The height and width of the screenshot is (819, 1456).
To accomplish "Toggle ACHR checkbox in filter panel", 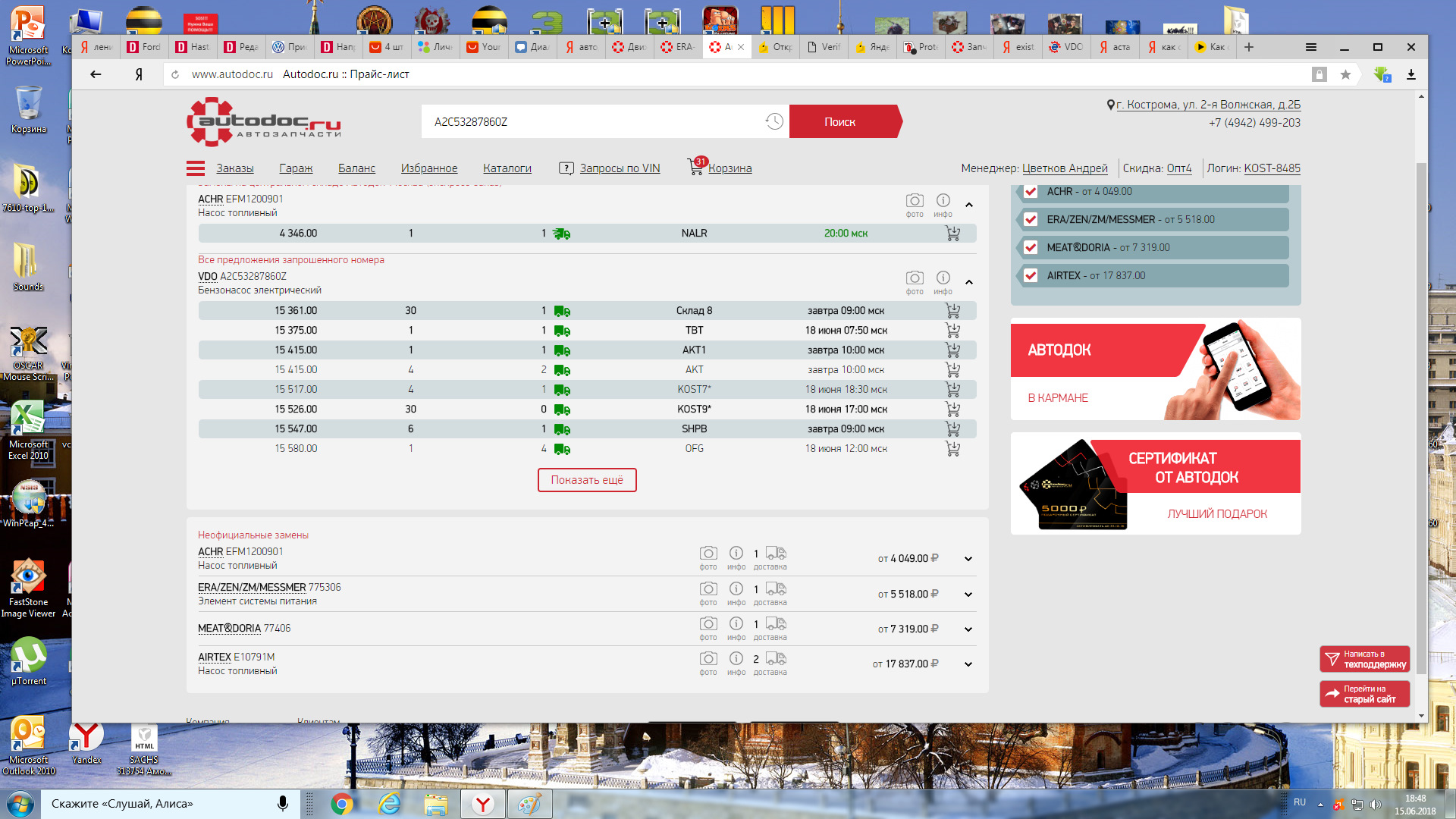I will [1030, 190].
